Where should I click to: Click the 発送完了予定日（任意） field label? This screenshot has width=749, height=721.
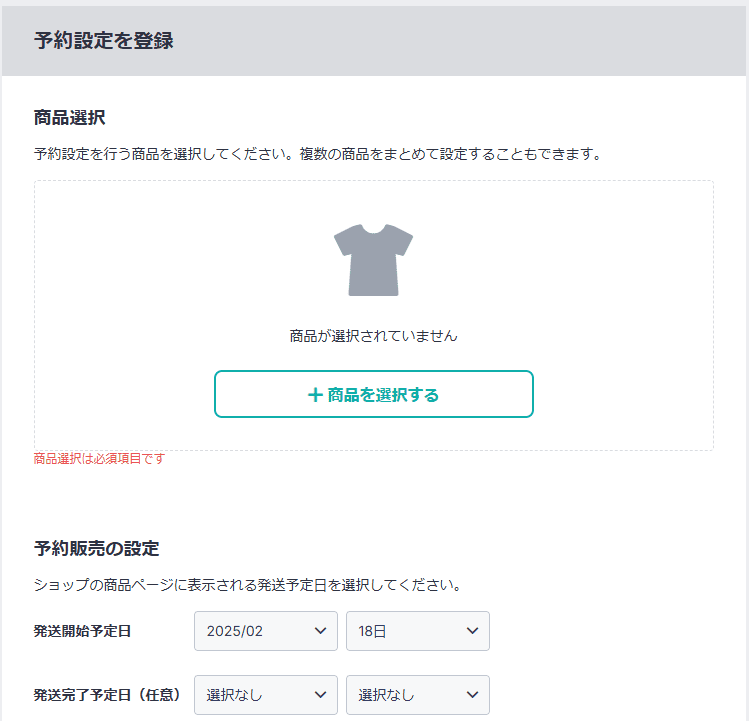tap(107, 695)
